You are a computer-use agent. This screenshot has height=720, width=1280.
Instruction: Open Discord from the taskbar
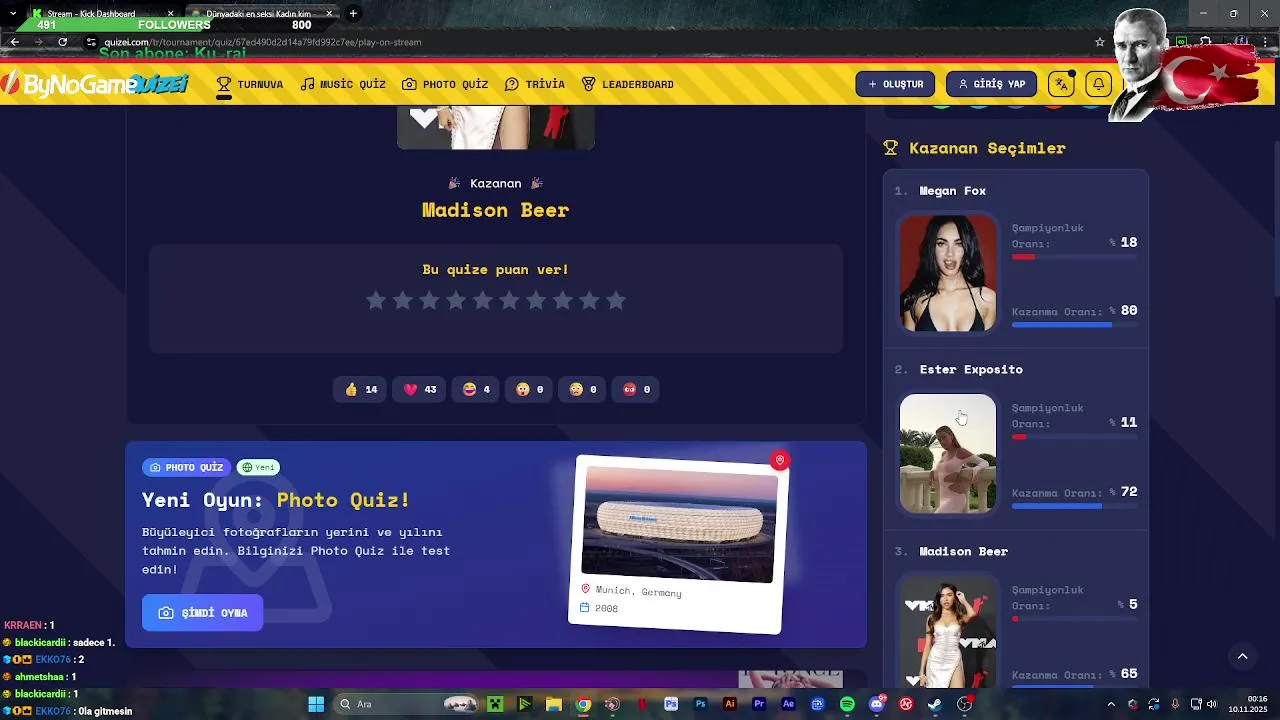click(876, 704)
